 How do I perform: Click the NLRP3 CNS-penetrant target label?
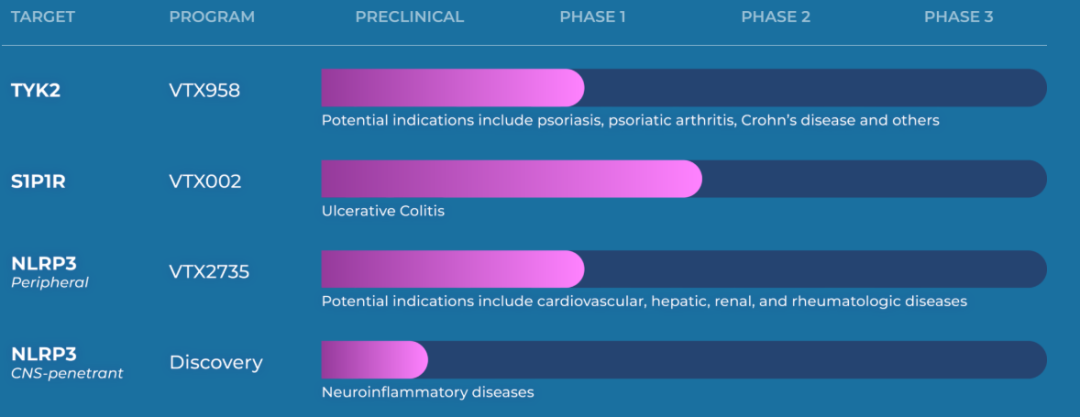(x=67, y=363)
